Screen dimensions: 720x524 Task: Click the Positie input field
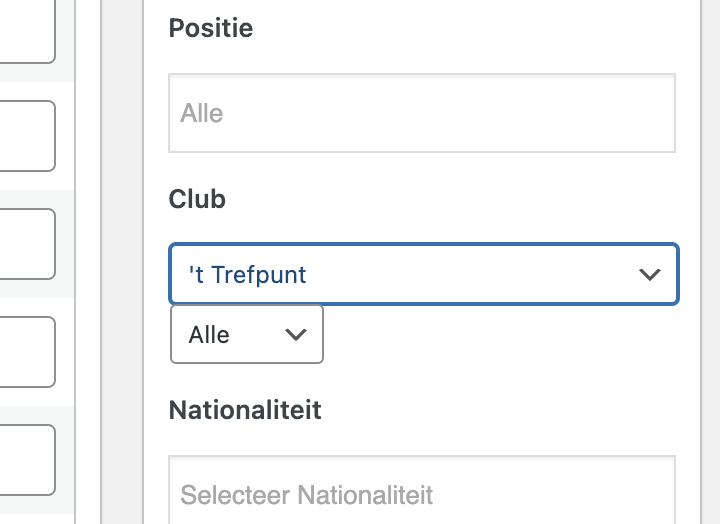[422, 113]
